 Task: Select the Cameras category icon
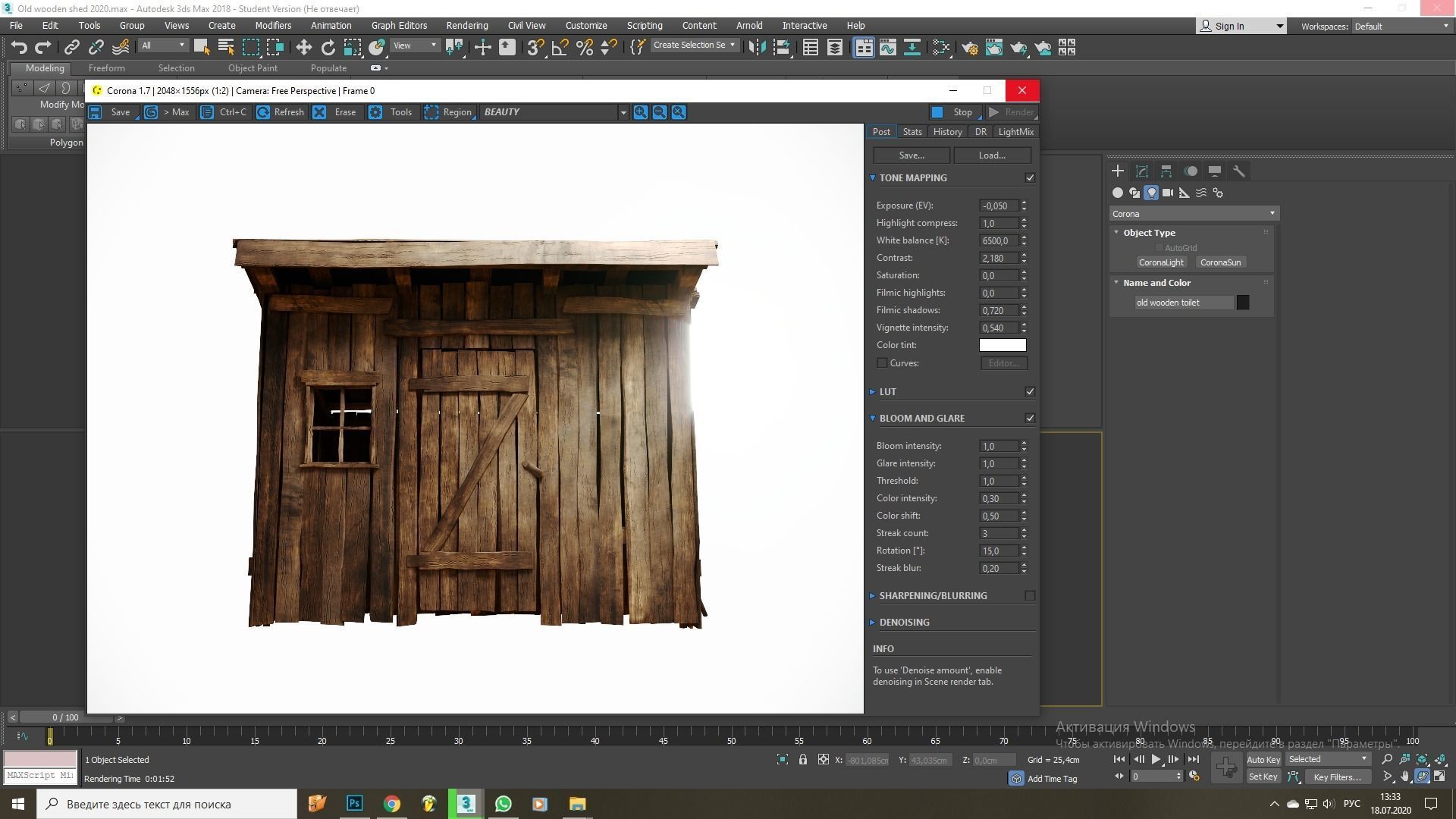(x=1168, y=193)
